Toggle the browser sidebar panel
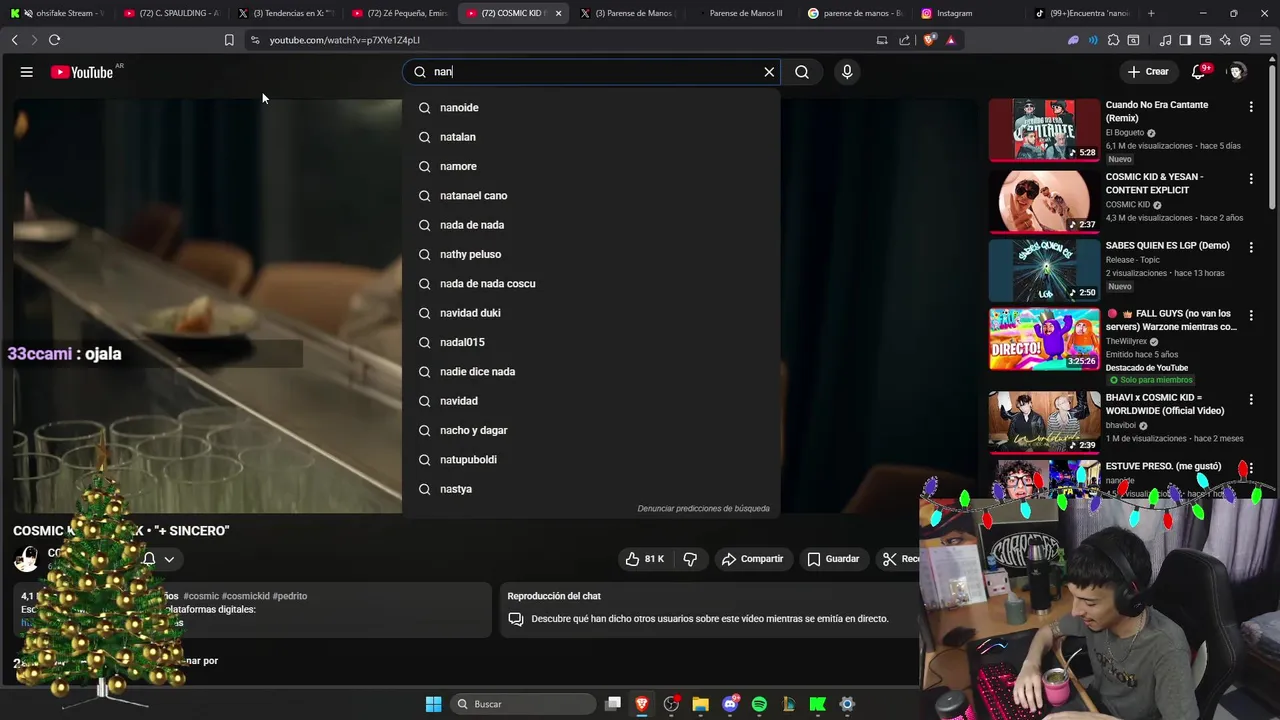 tap(1185, 40)
